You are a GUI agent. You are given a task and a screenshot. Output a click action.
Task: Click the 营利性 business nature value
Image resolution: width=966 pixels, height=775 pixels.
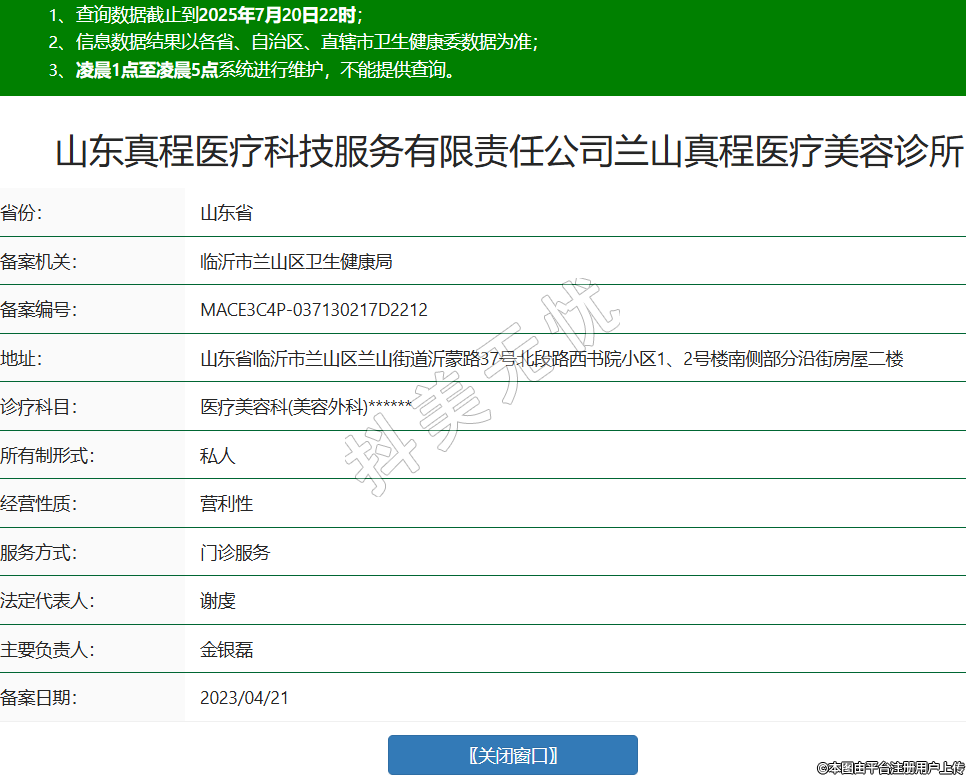pos(226,504)
